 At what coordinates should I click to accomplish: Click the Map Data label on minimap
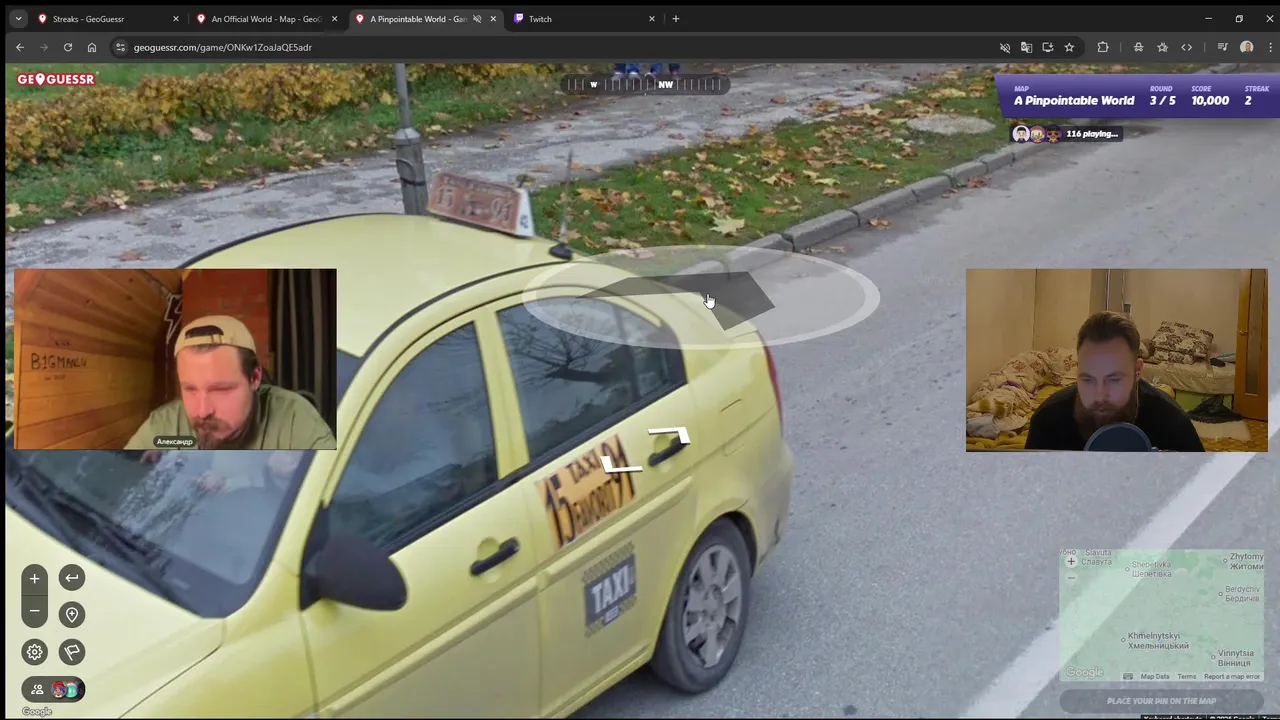tap(1155, 676)
